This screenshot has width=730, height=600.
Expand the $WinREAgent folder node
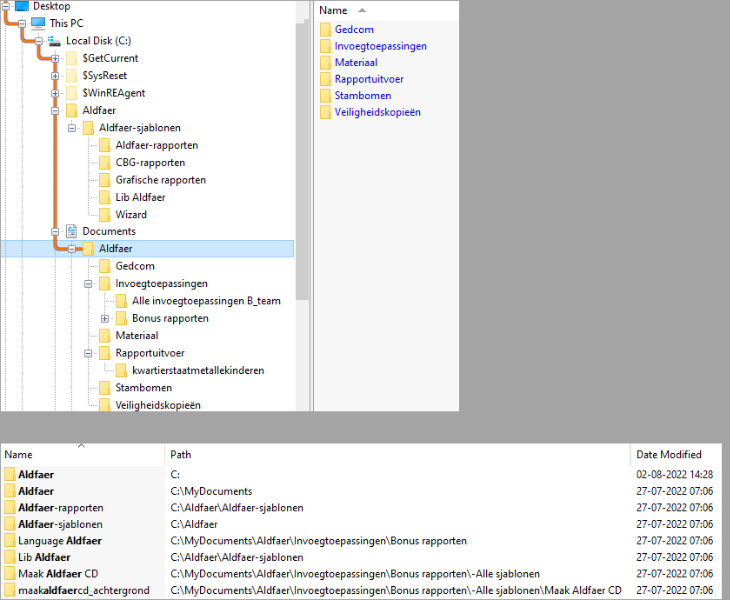pyautogui.click(x=55, y=93)
